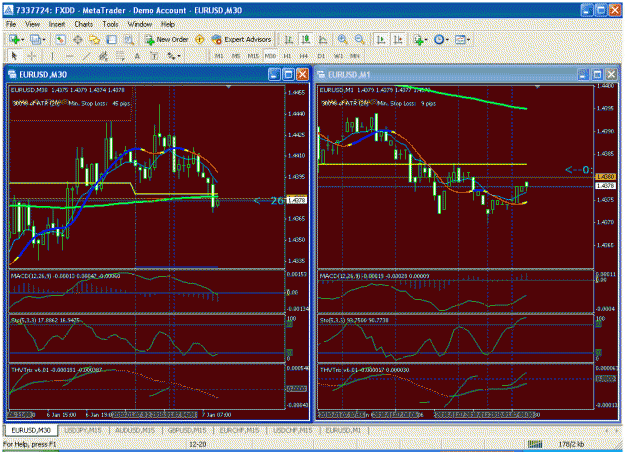625x452 pixels.
Task: Switch timeframe to H1
Action: click(287, 56)
